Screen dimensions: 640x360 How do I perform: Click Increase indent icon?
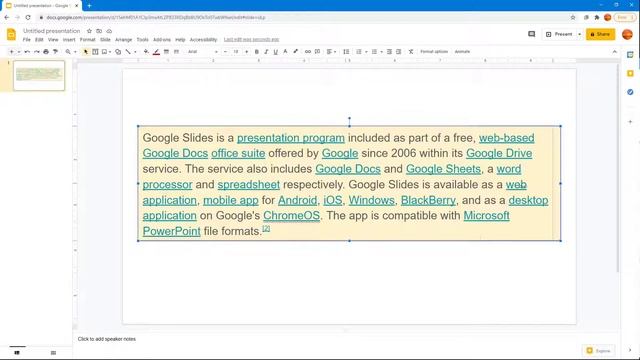point(399,52)
